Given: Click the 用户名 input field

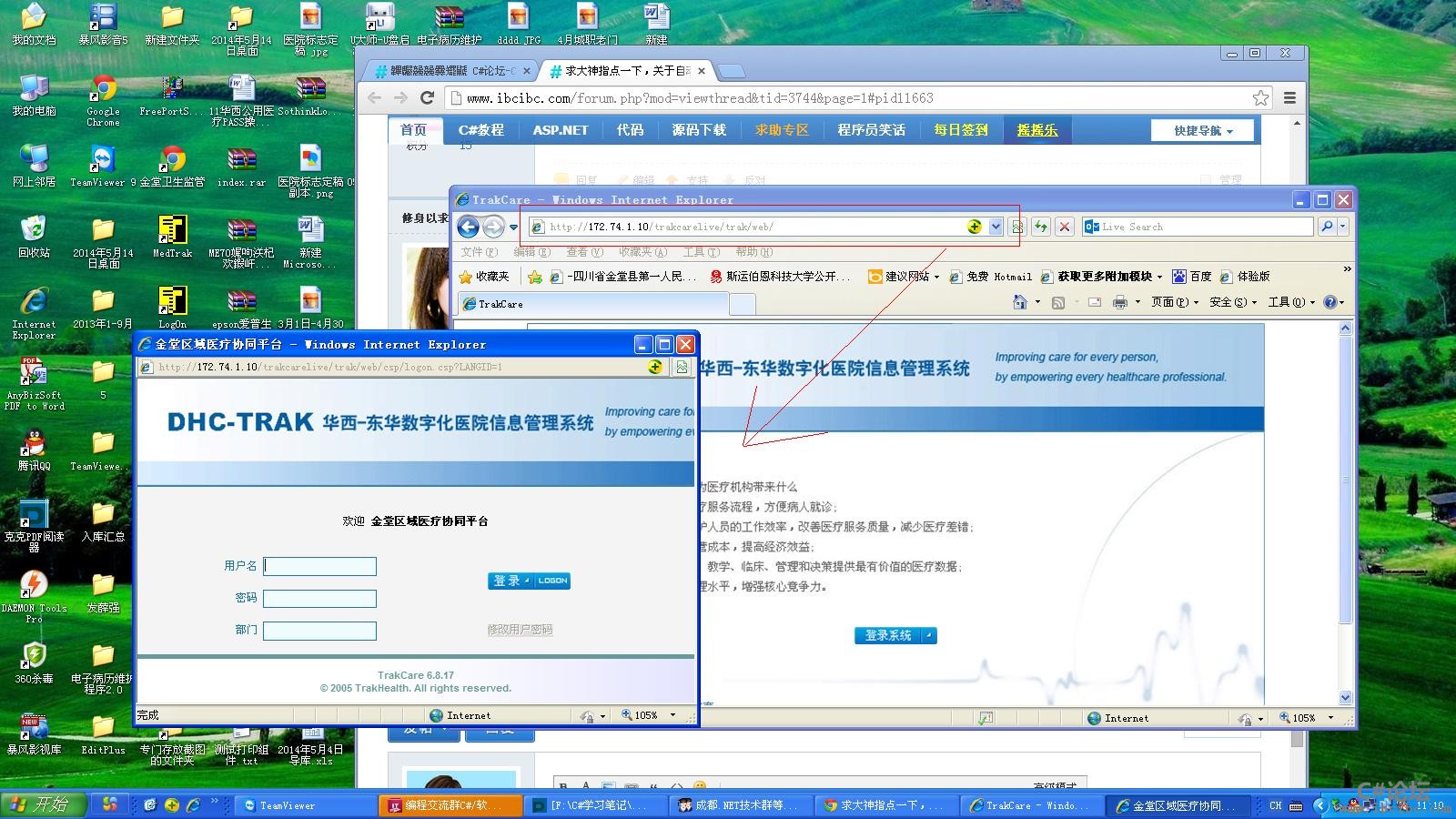Looking at the screenshot, I should coord(318,566).
